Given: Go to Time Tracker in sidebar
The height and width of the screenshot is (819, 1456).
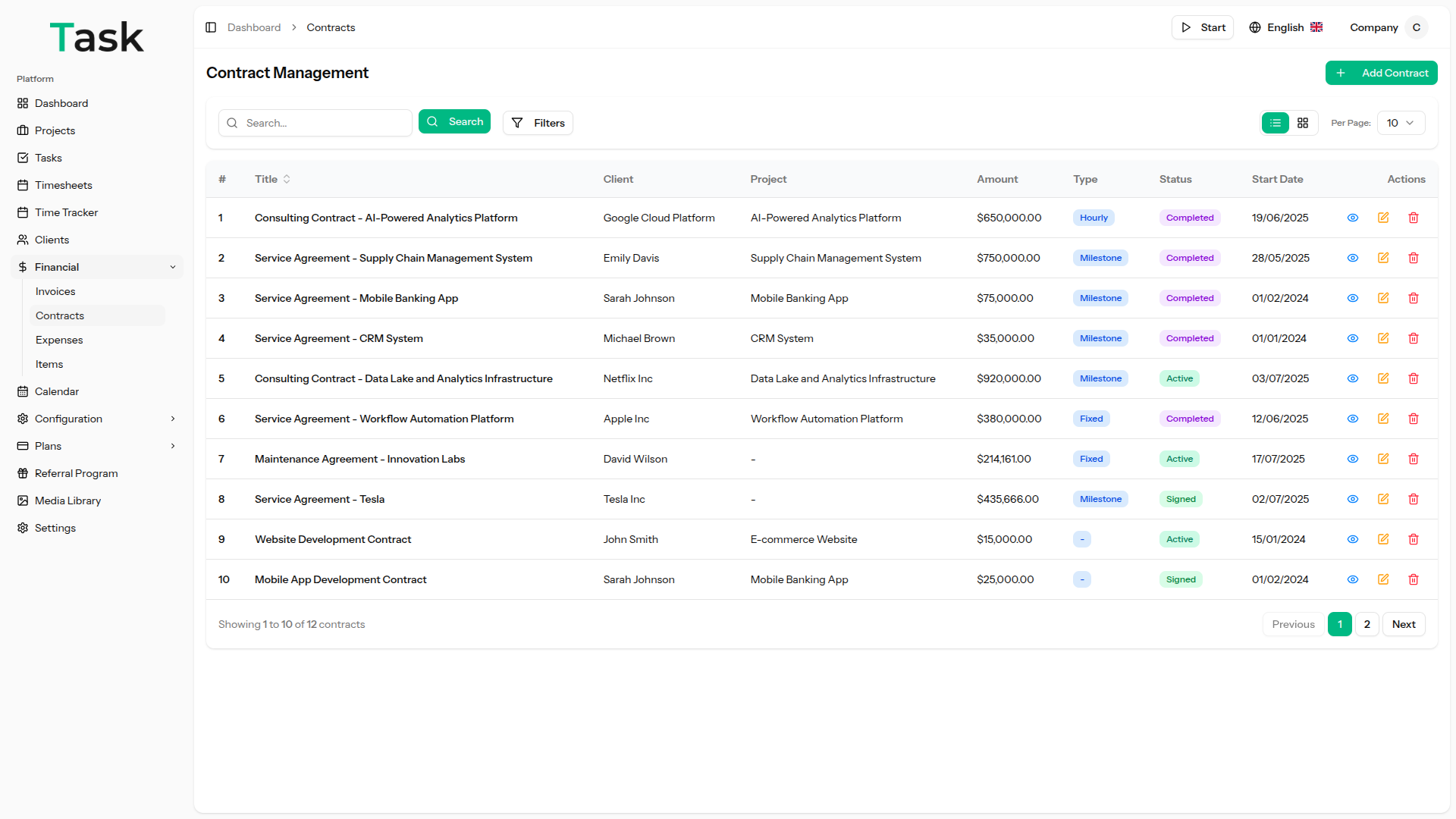Looking at the screenshot, I should tap(66, 212).
